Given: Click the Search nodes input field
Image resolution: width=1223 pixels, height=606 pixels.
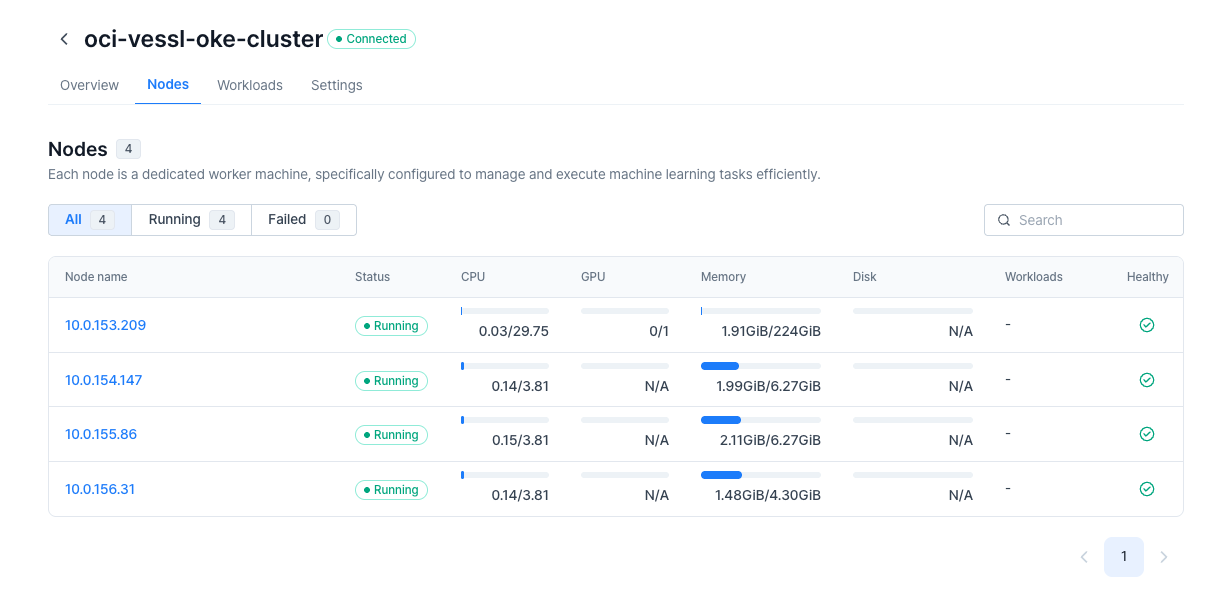Looking at the screenshot, I should coord(1084,220).
